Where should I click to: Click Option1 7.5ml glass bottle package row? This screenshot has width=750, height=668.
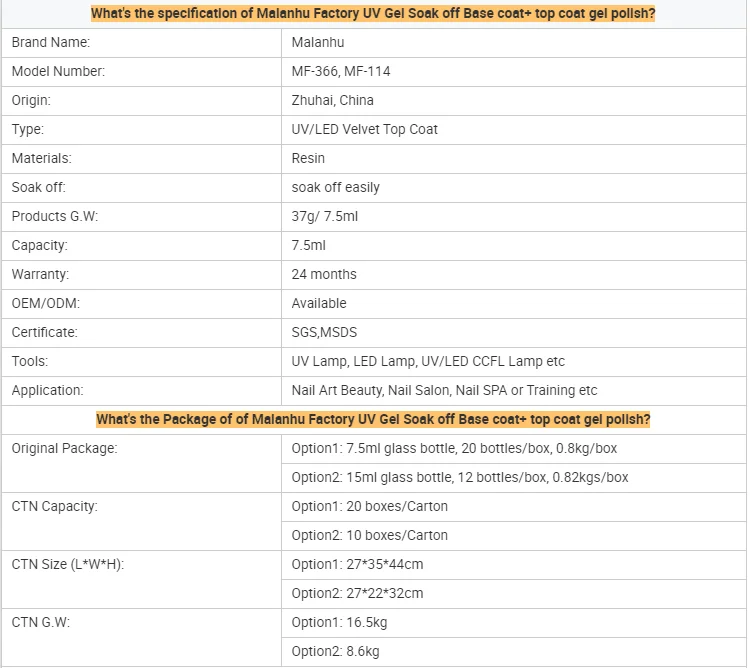point(454,449)
